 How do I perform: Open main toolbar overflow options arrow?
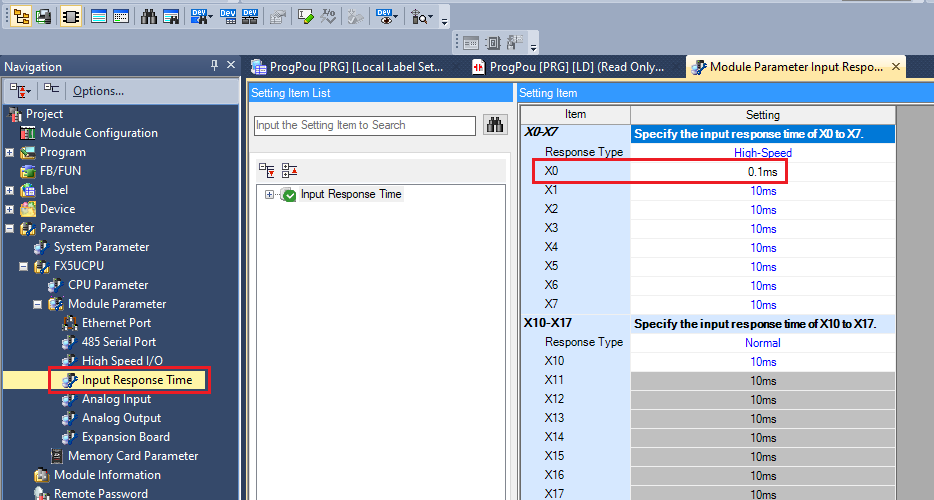[444, 21]
